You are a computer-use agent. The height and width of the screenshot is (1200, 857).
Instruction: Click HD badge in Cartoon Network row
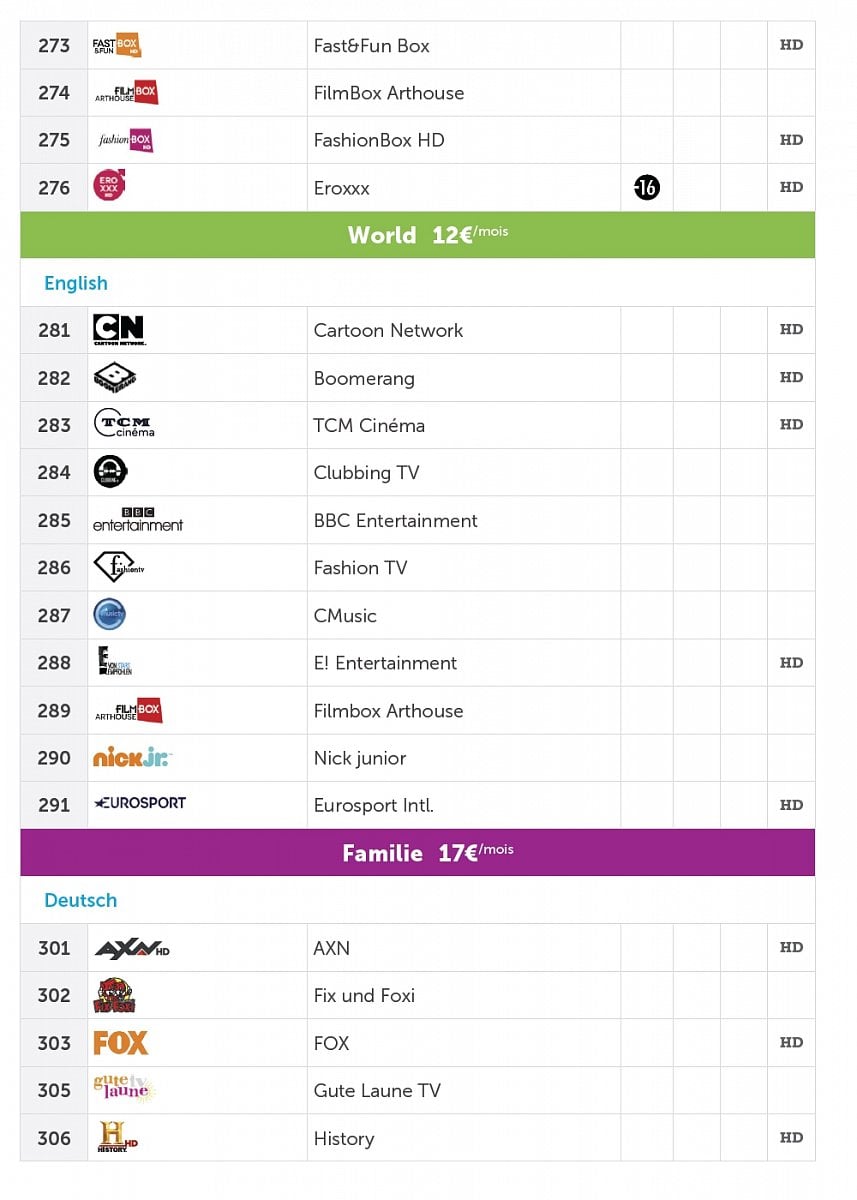[x=791, y=330]
